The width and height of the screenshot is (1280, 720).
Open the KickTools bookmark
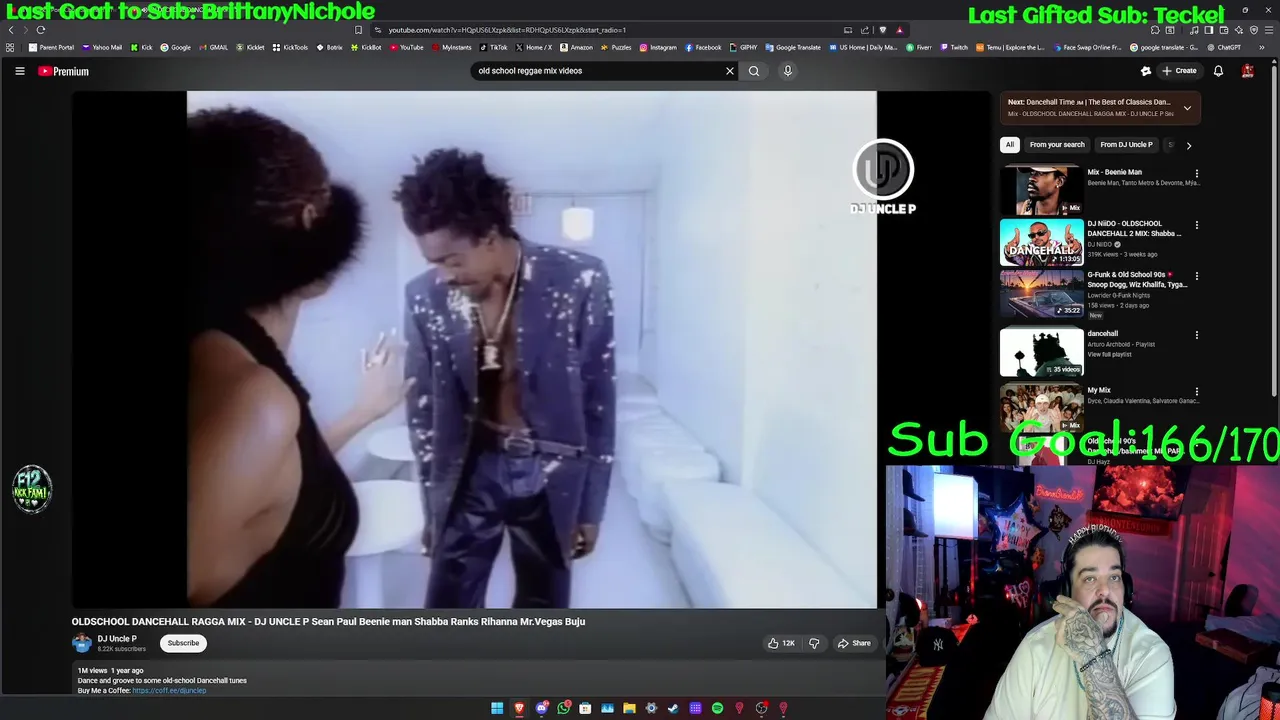pos(290,47)
